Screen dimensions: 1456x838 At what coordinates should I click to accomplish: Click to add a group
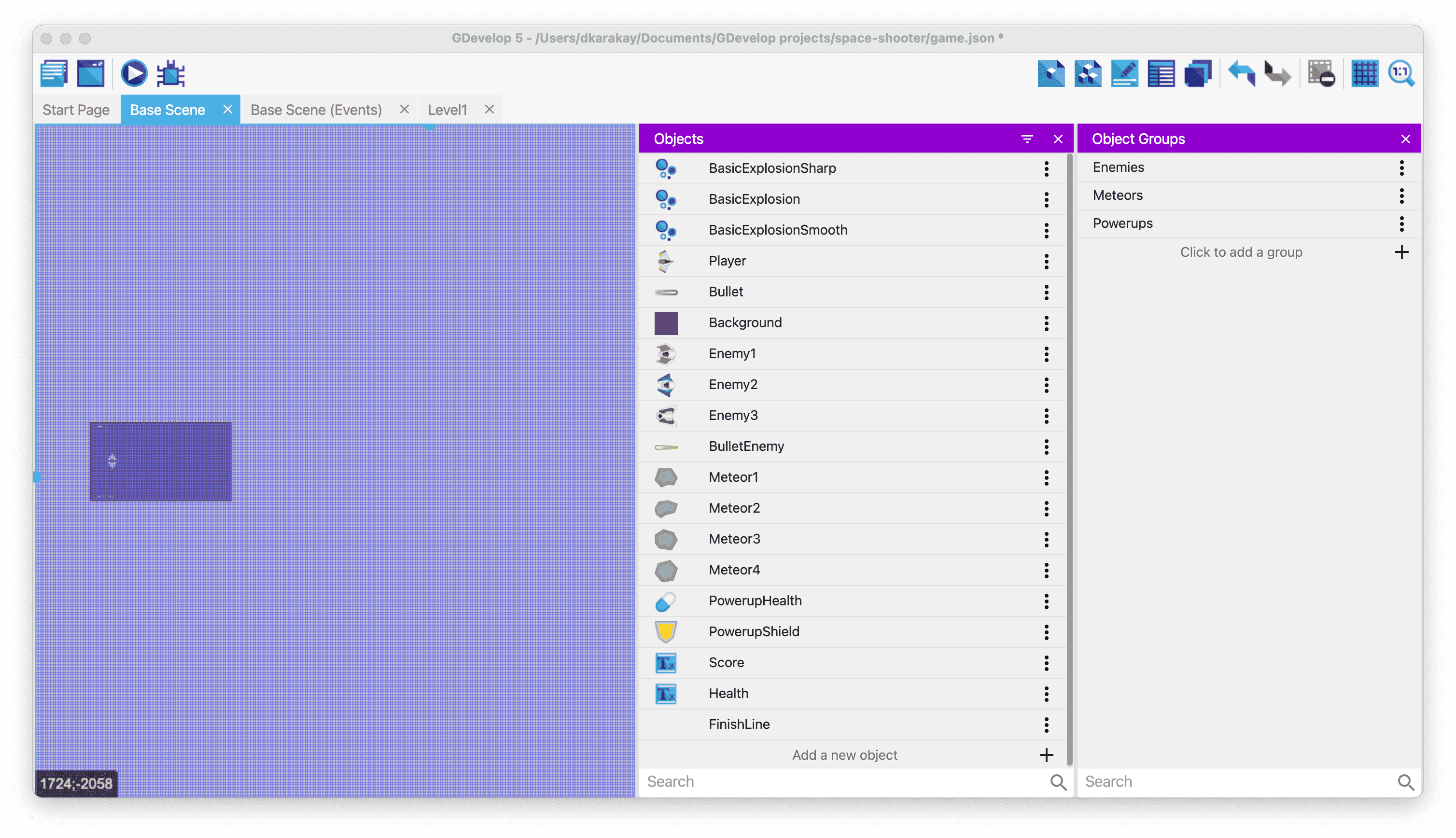[1241, 252]
